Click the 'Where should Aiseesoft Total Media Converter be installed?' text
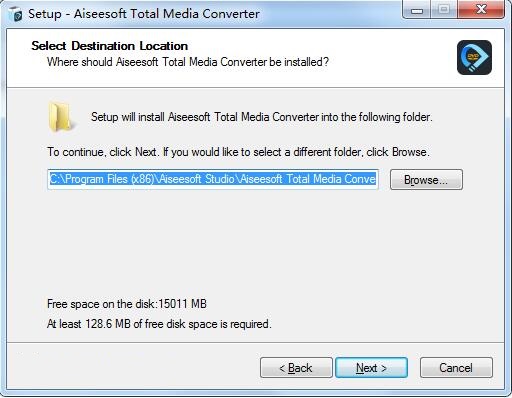The height and width of the screenshot is (398, 512). click(x=188, y=62)
